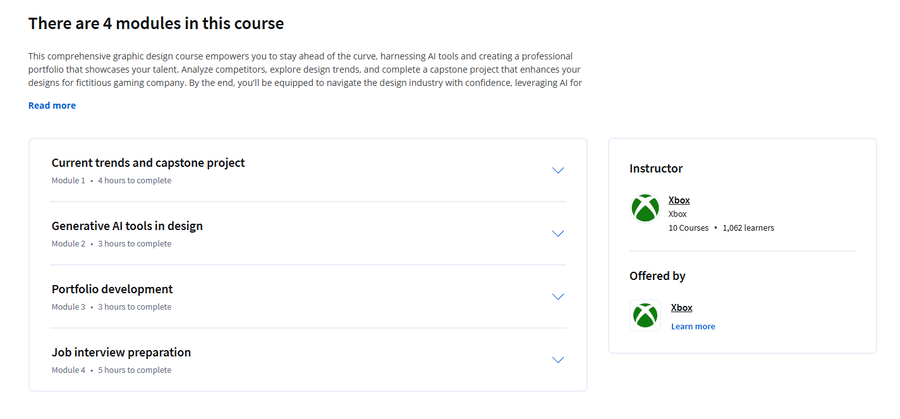Click Module 4 5 hours to complete text

(x=111, y=370)
